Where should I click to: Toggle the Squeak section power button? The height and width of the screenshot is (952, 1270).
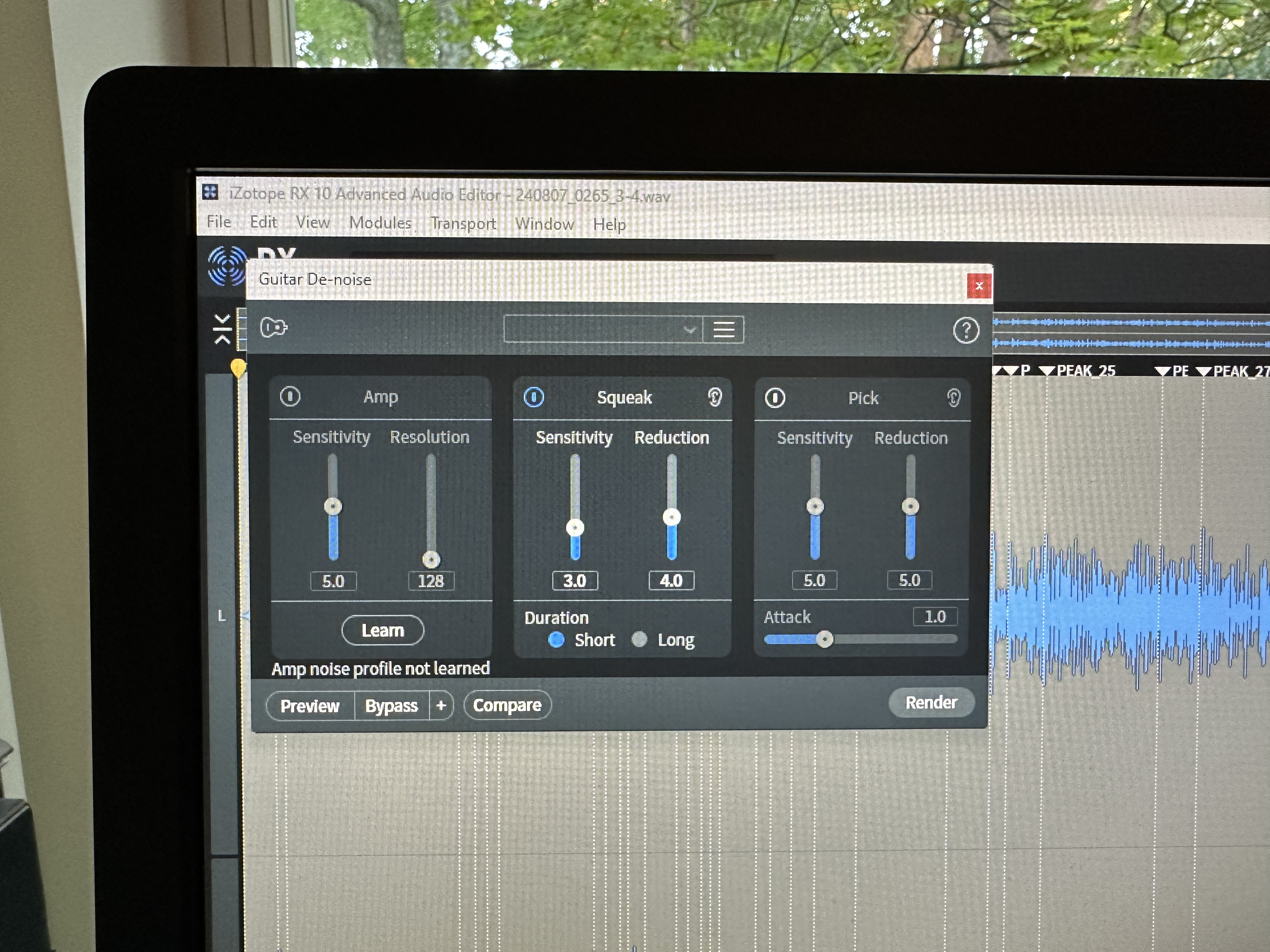[x=533, y=397]
